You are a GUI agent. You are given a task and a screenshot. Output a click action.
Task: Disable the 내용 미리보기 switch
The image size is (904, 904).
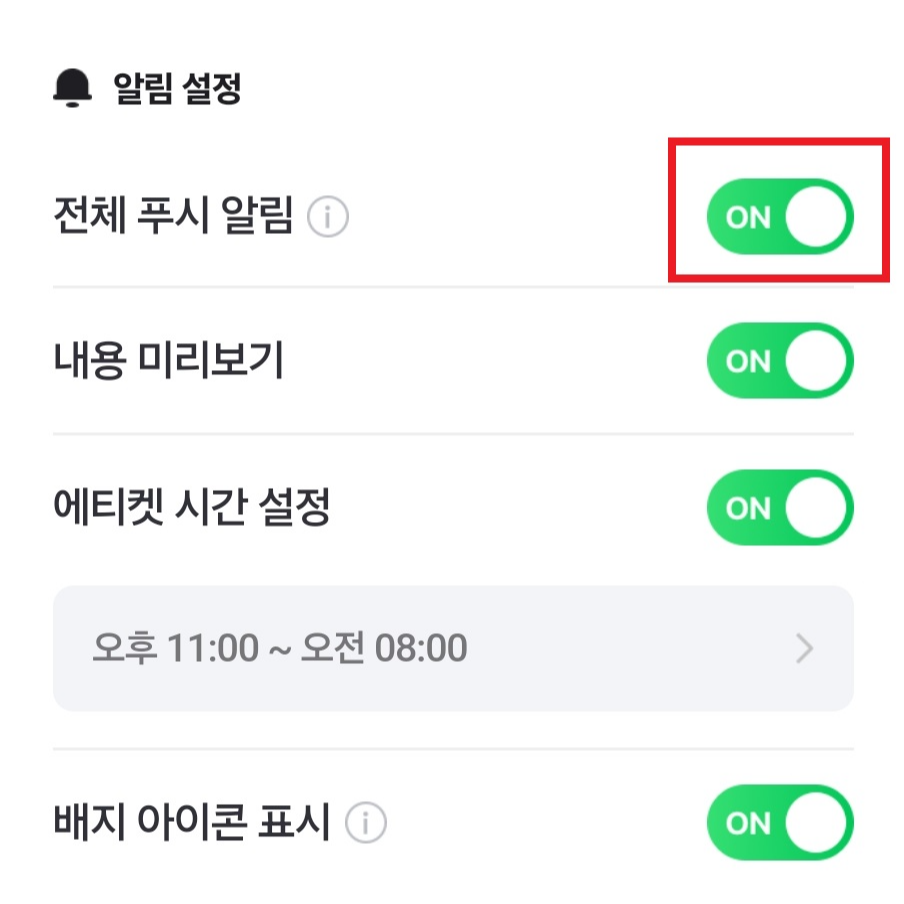(x=781, y=362)
